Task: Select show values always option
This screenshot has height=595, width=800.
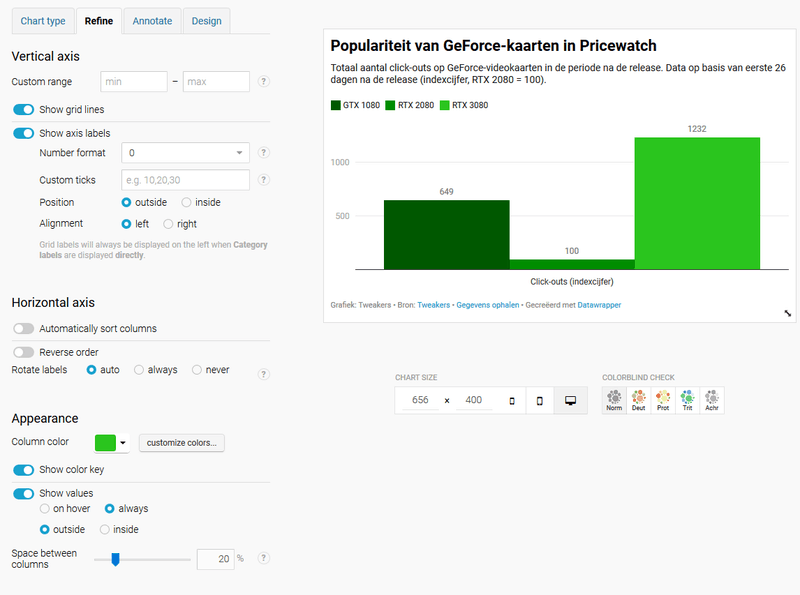Action: pos(109,509)
